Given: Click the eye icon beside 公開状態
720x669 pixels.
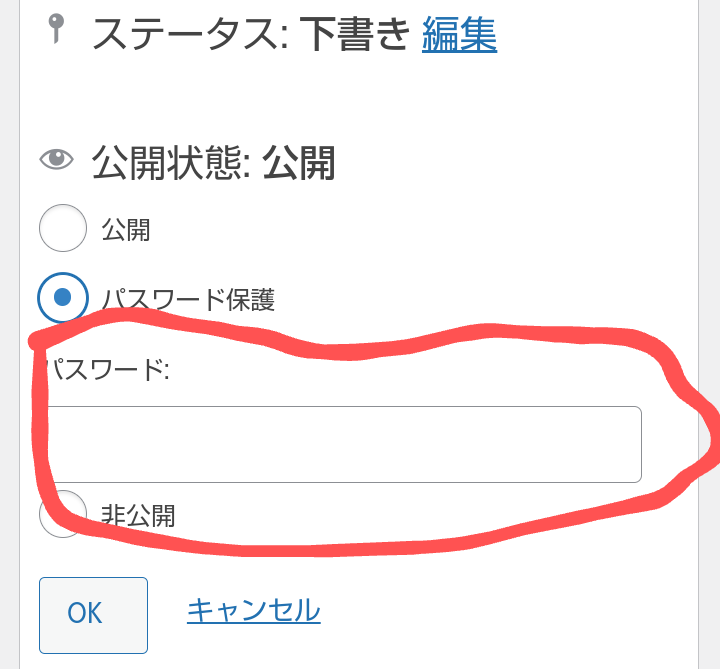Looking at the screenshot, I should click(56, 159).
